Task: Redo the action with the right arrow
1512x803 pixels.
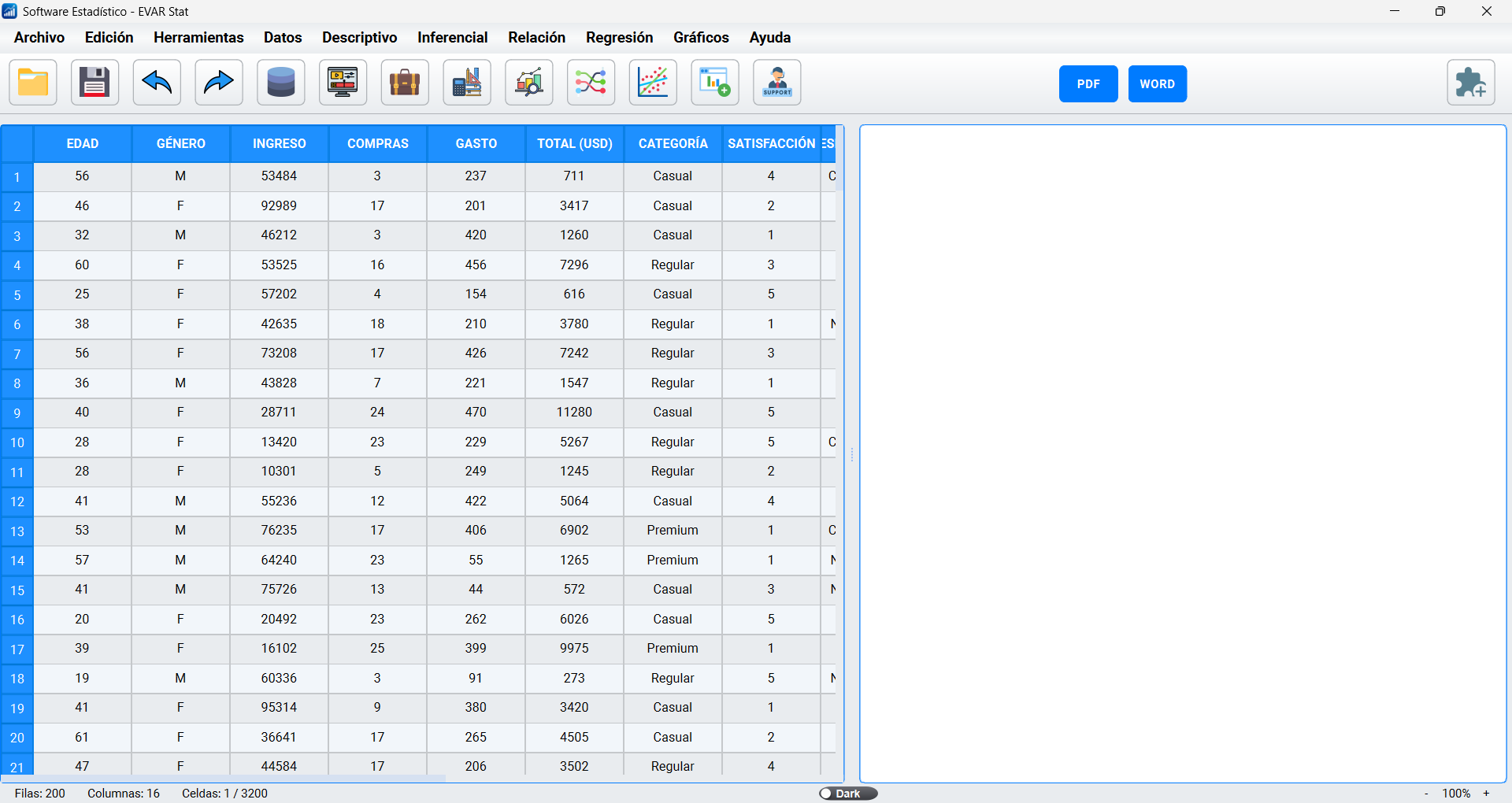Action: 218,83
